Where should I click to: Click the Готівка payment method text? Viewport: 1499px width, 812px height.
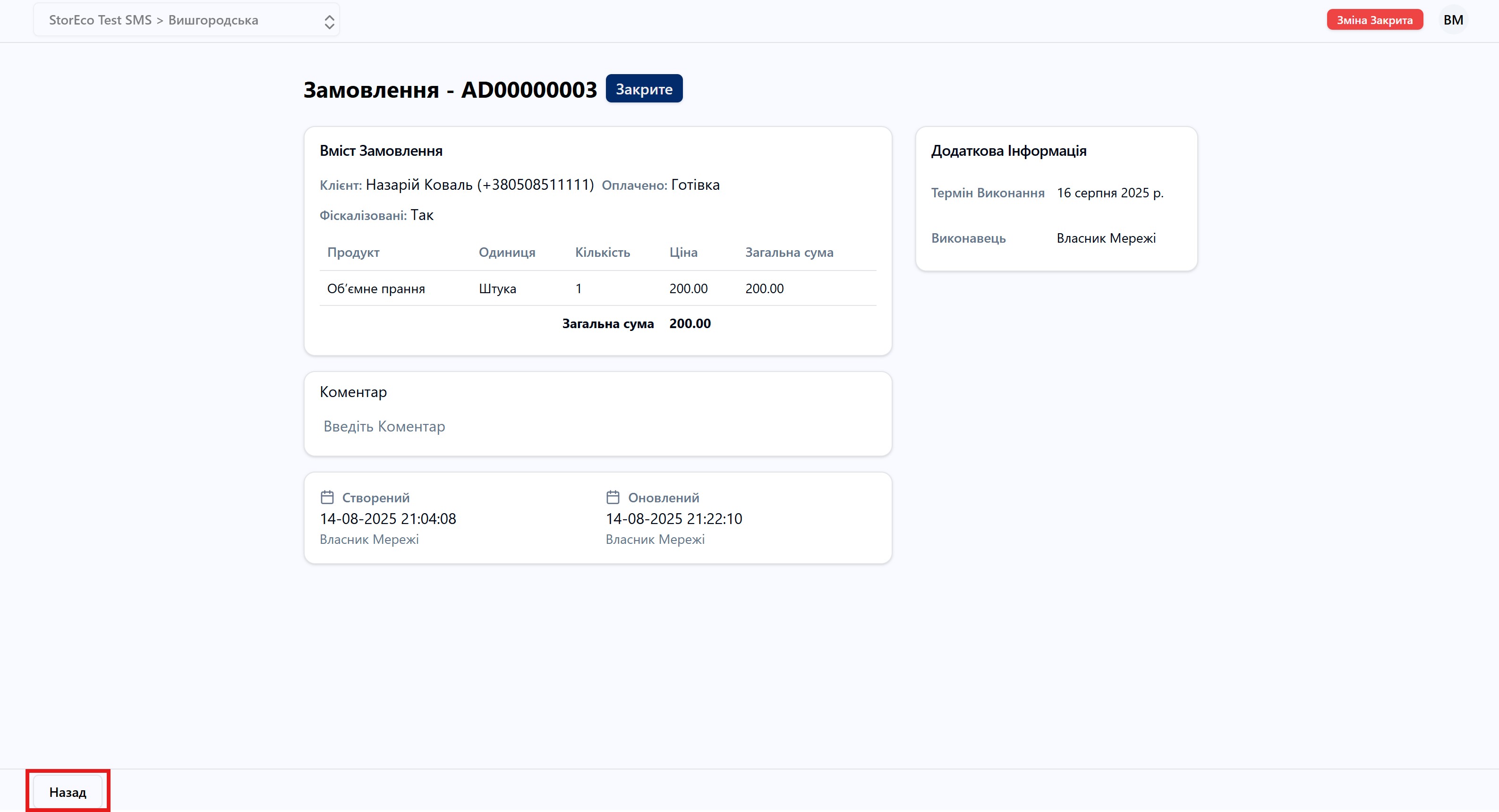pos(695,185)
